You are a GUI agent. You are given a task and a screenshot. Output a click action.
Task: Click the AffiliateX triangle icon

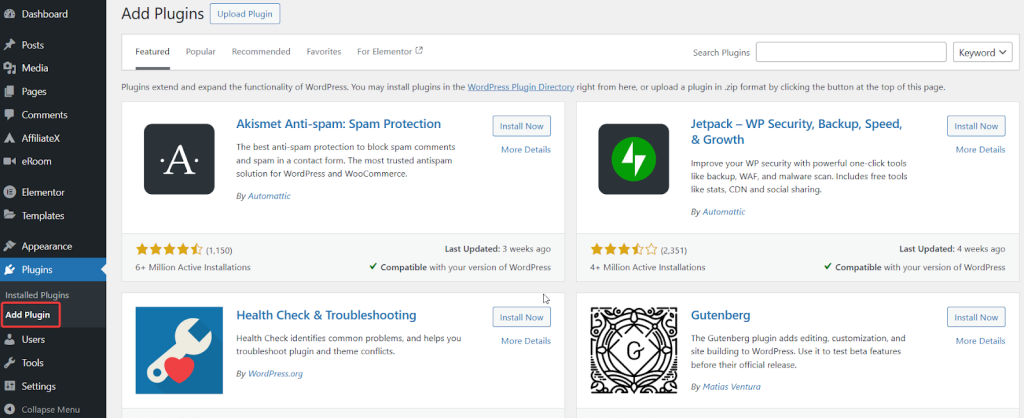pos(9,138)
